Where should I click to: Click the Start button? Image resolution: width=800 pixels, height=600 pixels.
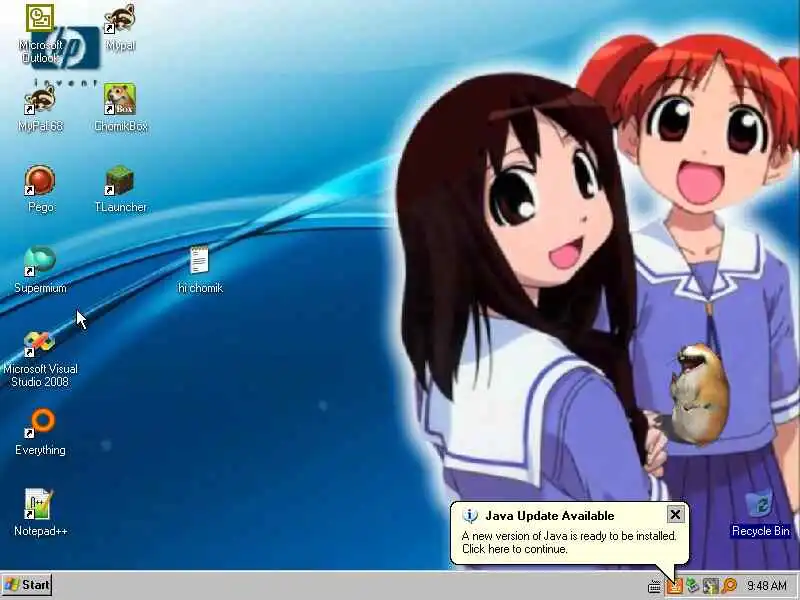pyautogui.click(x=27, y=585)
